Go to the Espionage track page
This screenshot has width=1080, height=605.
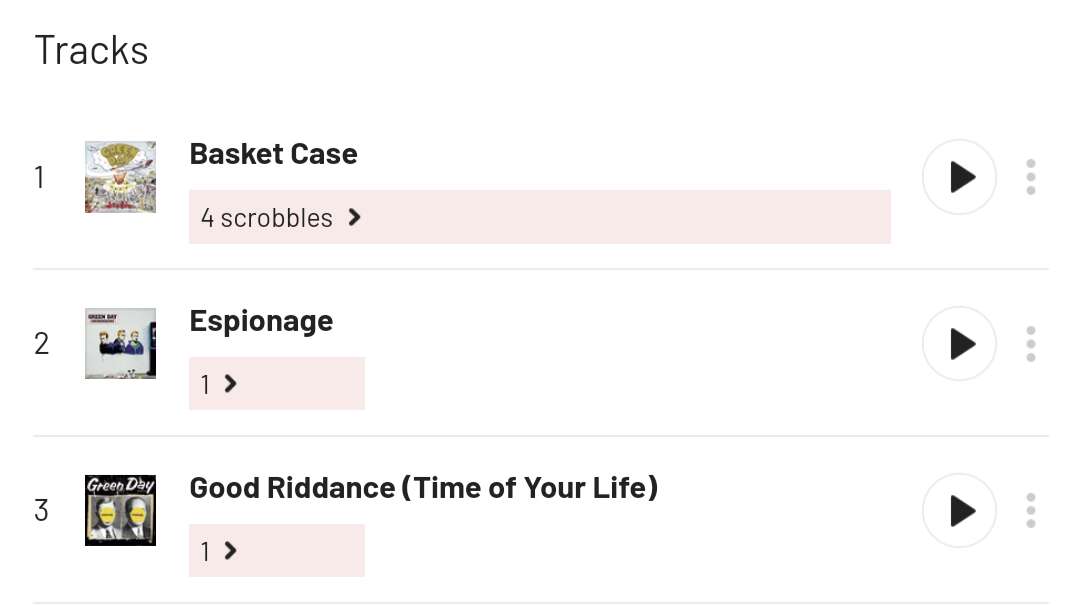click(261, 321)
